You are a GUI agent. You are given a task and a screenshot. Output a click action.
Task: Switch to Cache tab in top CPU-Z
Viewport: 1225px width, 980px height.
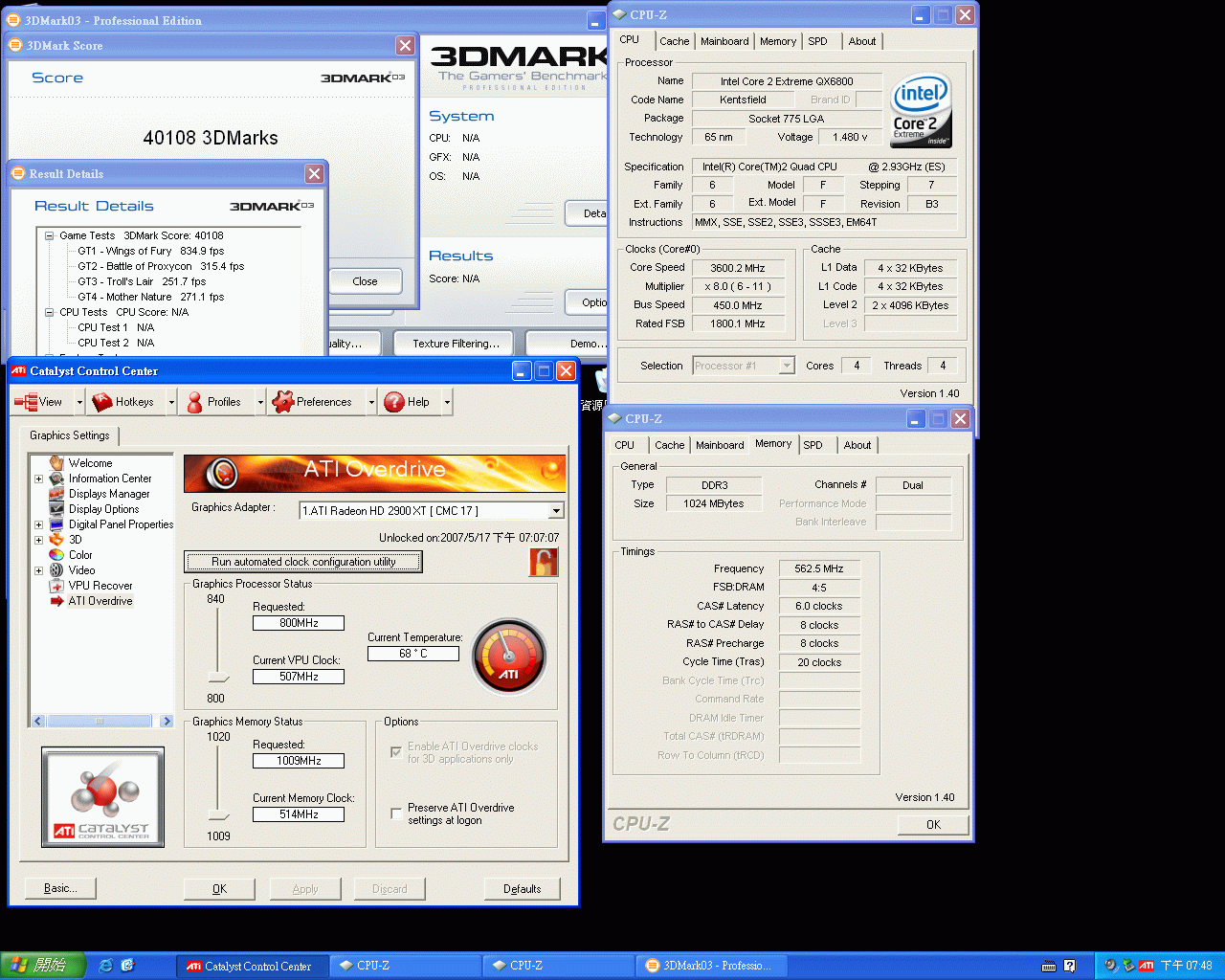coord(674,41)
